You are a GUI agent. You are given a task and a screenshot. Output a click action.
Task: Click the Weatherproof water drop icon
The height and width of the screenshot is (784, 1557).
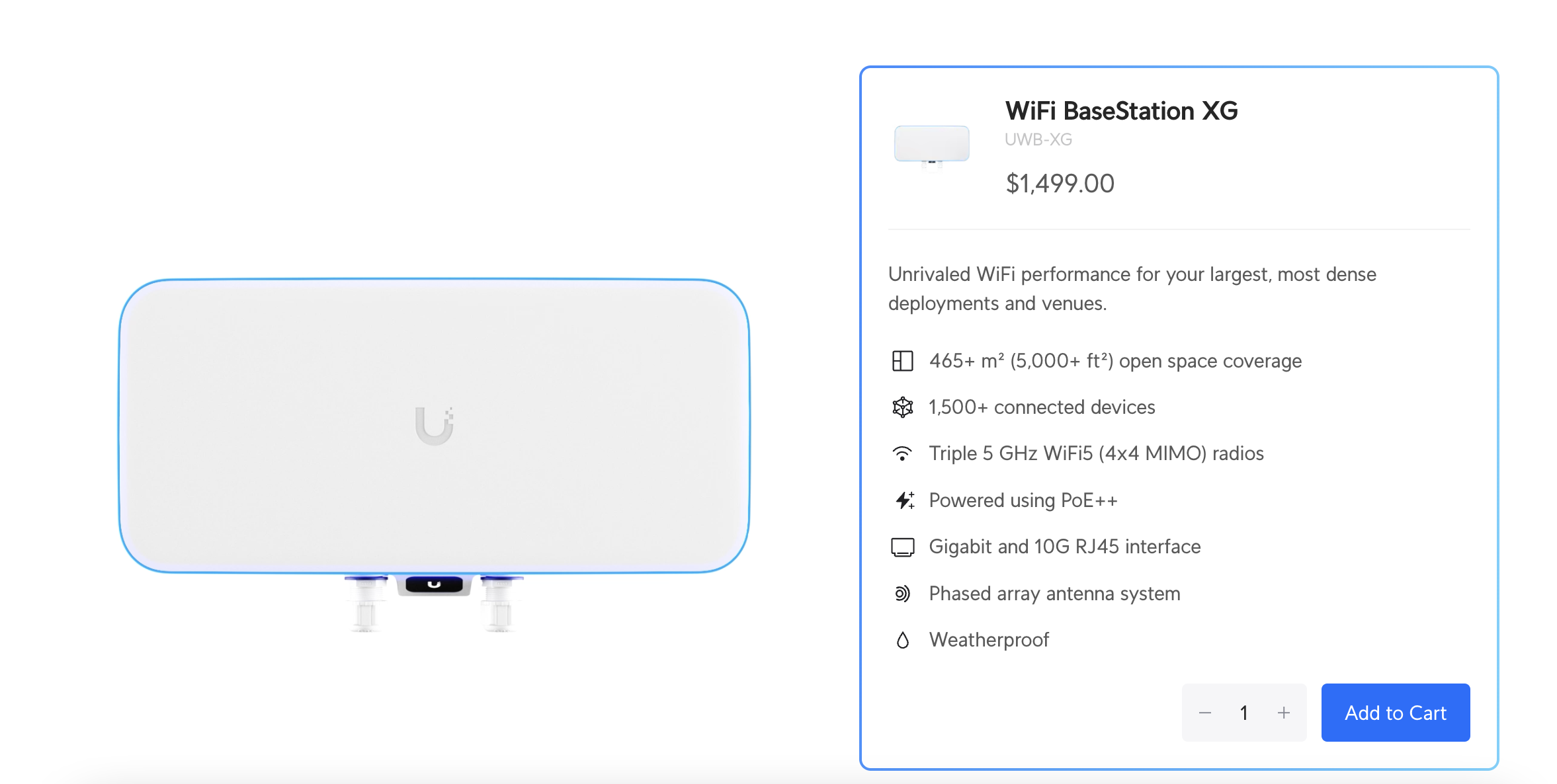[902, 640]
